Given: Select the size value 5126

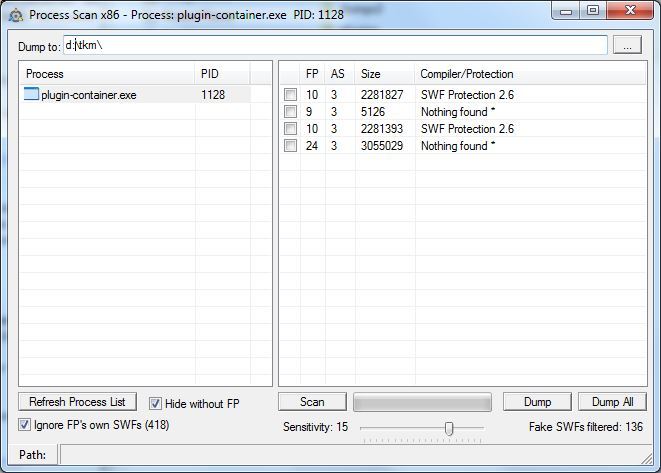Looking at the screenshot, I should point(373,111).
